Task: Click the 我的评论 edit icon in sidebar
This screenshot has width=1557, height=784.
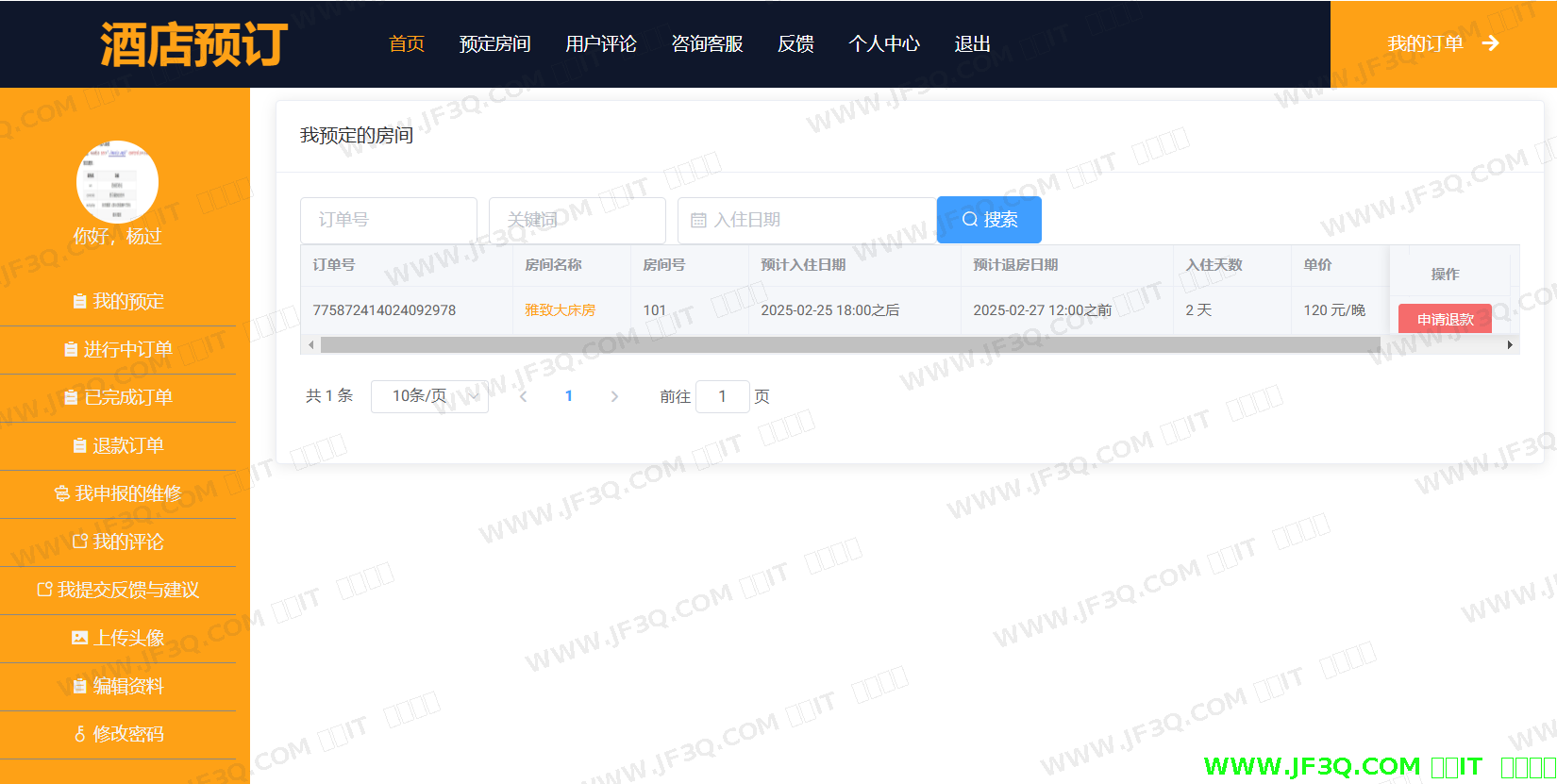Action: click(x=80, y=542)
